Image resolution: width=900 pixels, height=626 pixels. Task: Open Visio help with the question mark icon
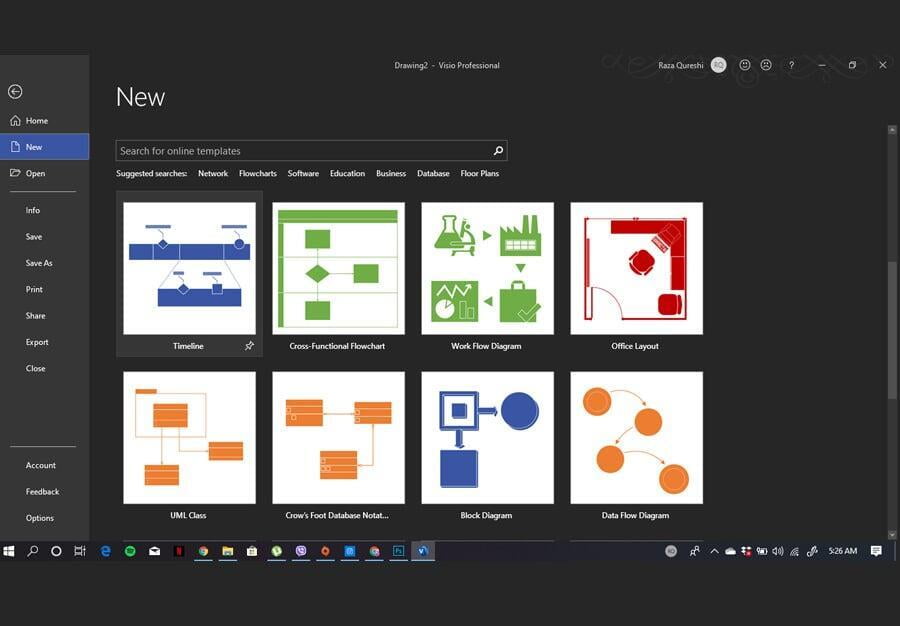click(791, 65)
